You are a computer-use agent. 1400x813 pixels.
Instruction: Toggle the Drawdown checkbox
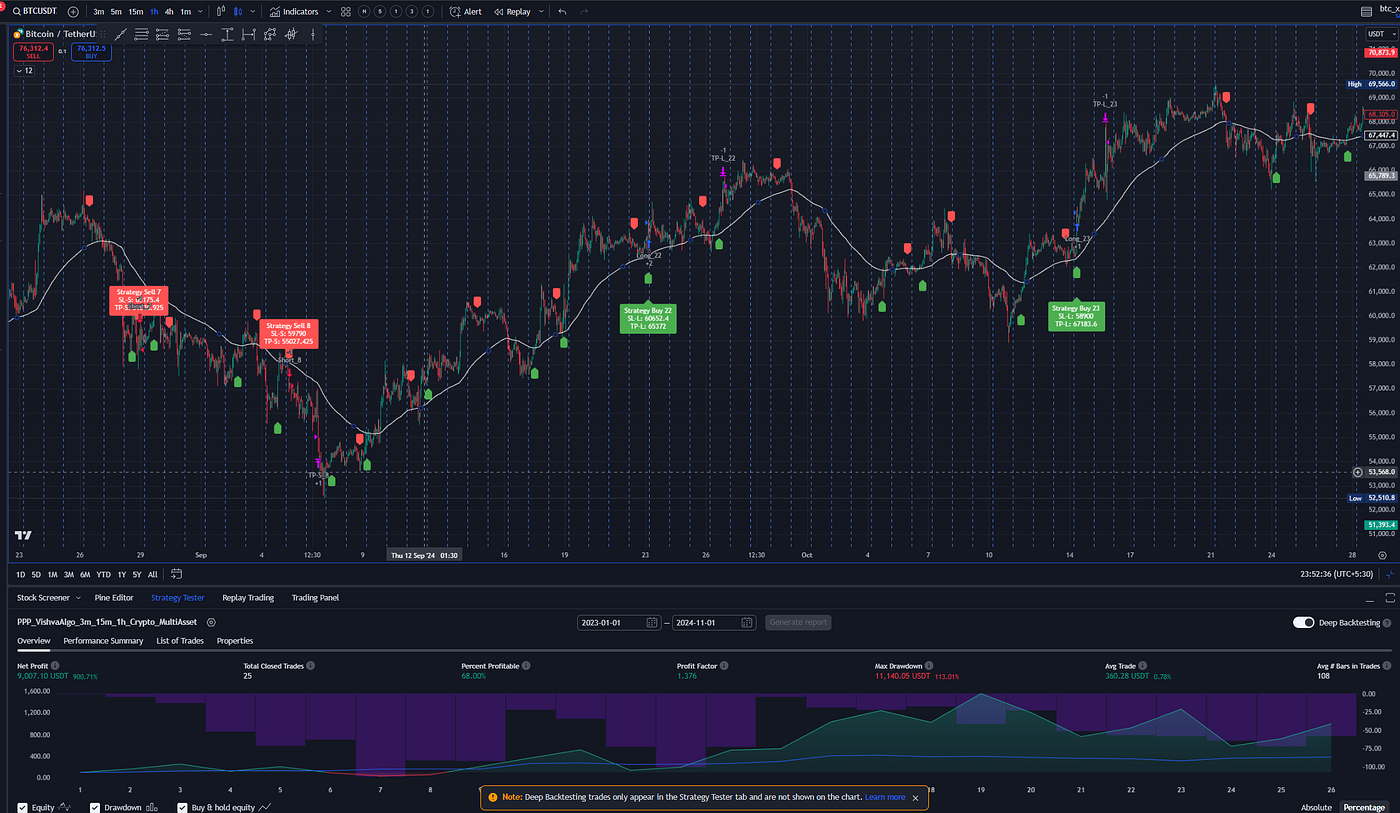tap(95, 807)
